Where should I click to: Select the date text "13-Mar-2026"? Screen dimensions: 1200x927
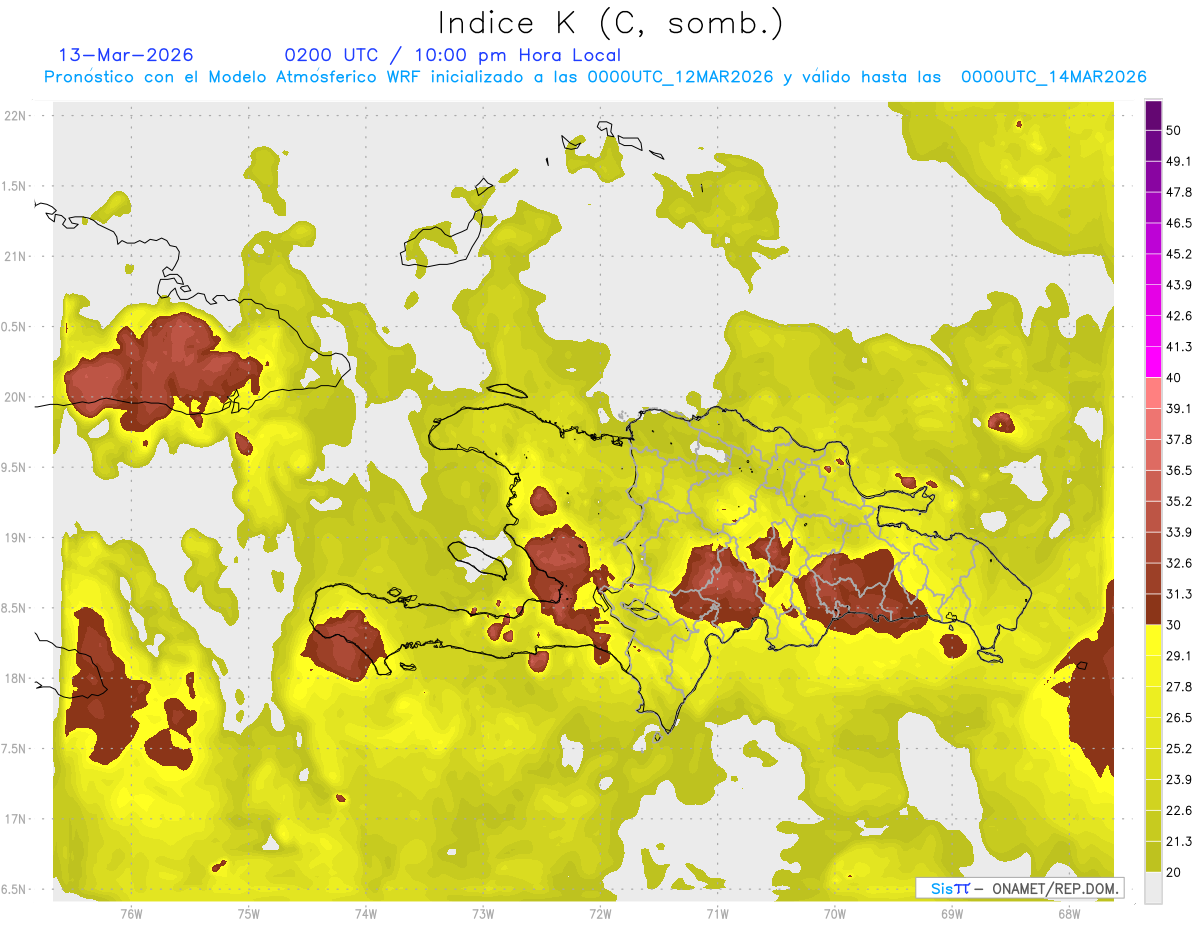coord(126,55)
